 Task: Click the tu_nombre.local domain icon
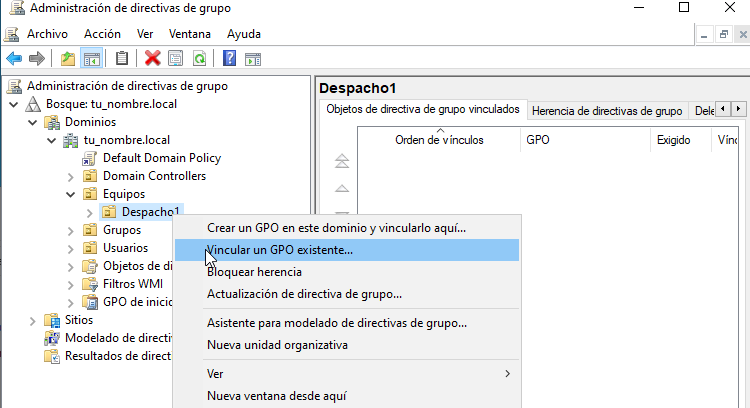pos(71,140)
